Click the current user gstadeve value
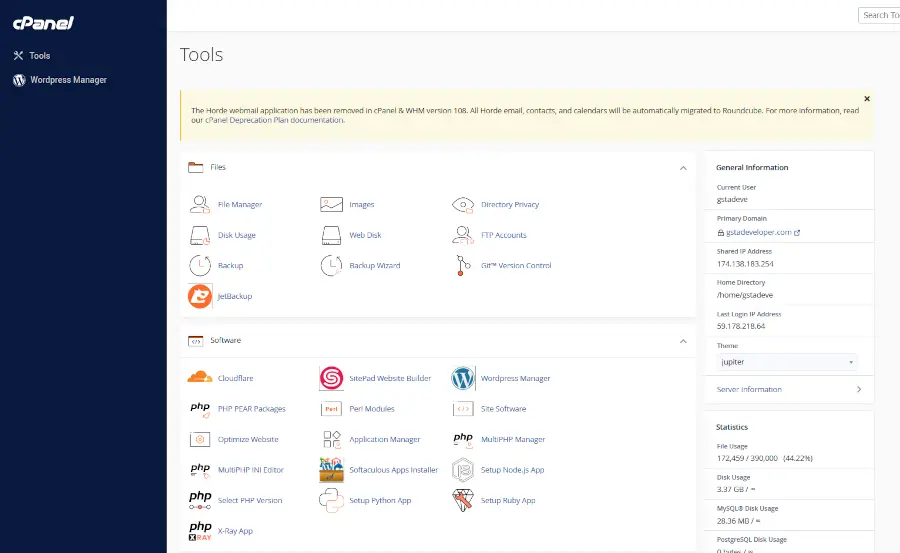Screen dimensions: 900x553 (x=732, y=200)
